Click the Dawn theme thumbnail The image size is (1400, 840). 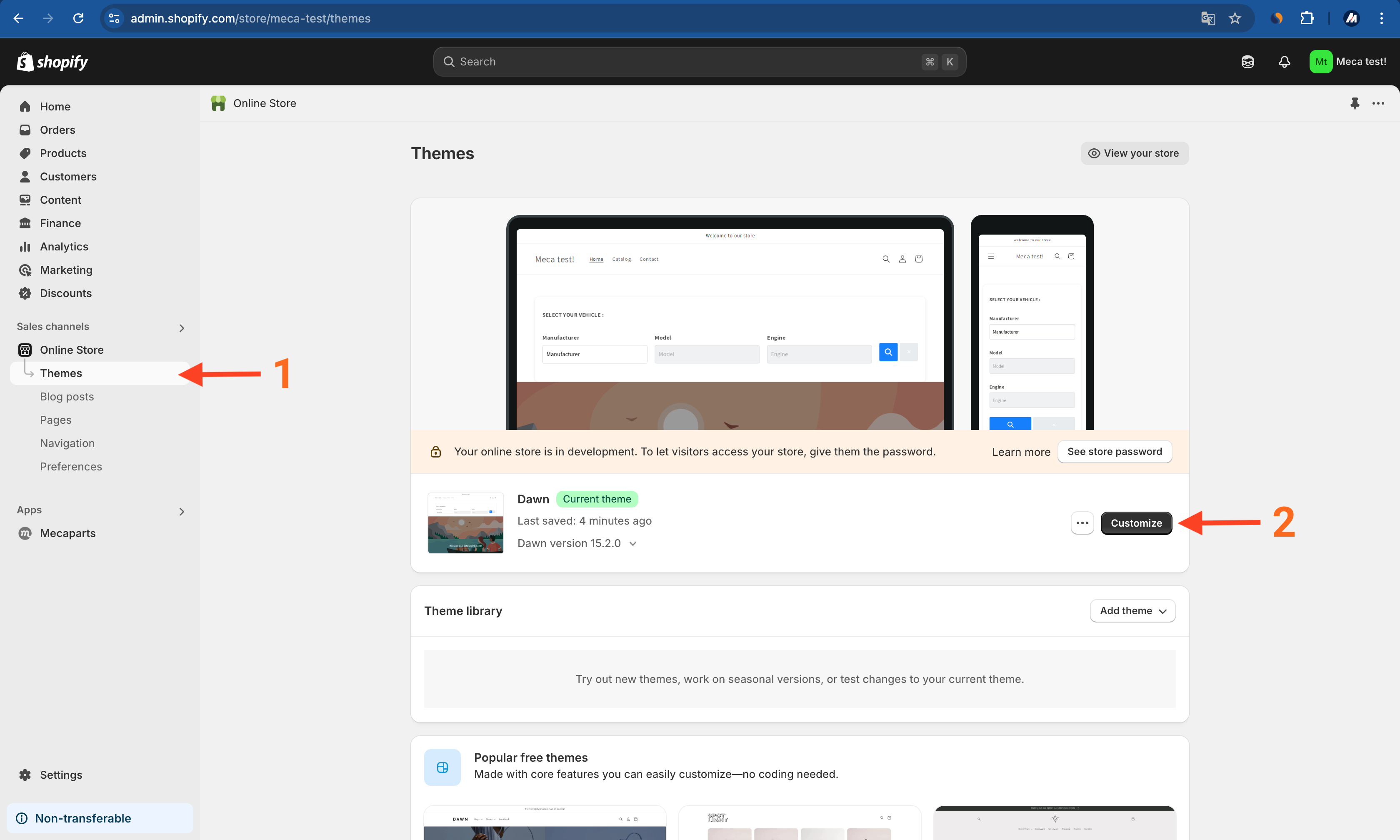(x=465, y=523)
